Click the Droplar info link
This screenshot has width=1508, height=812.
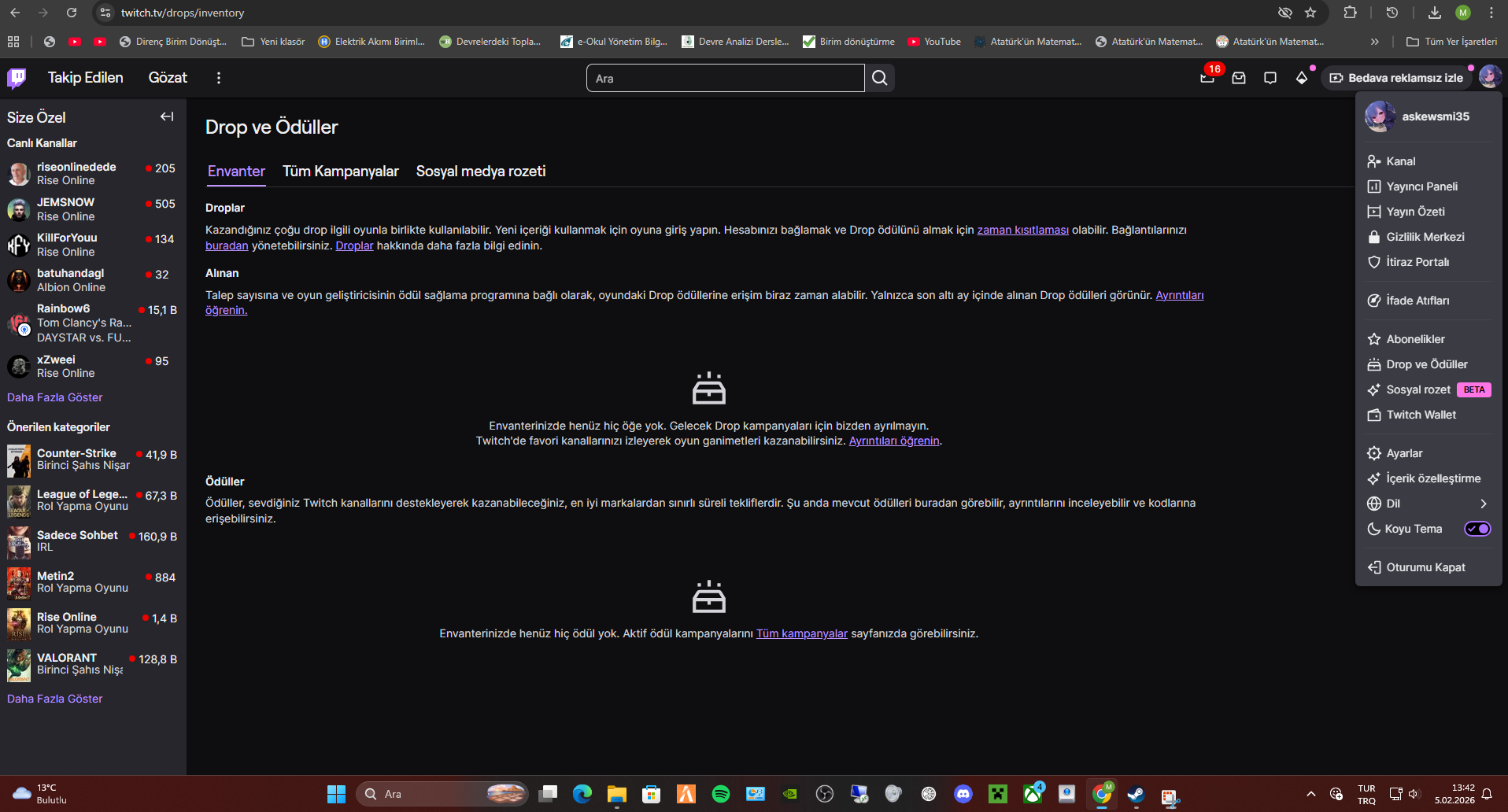click(355, 245)
